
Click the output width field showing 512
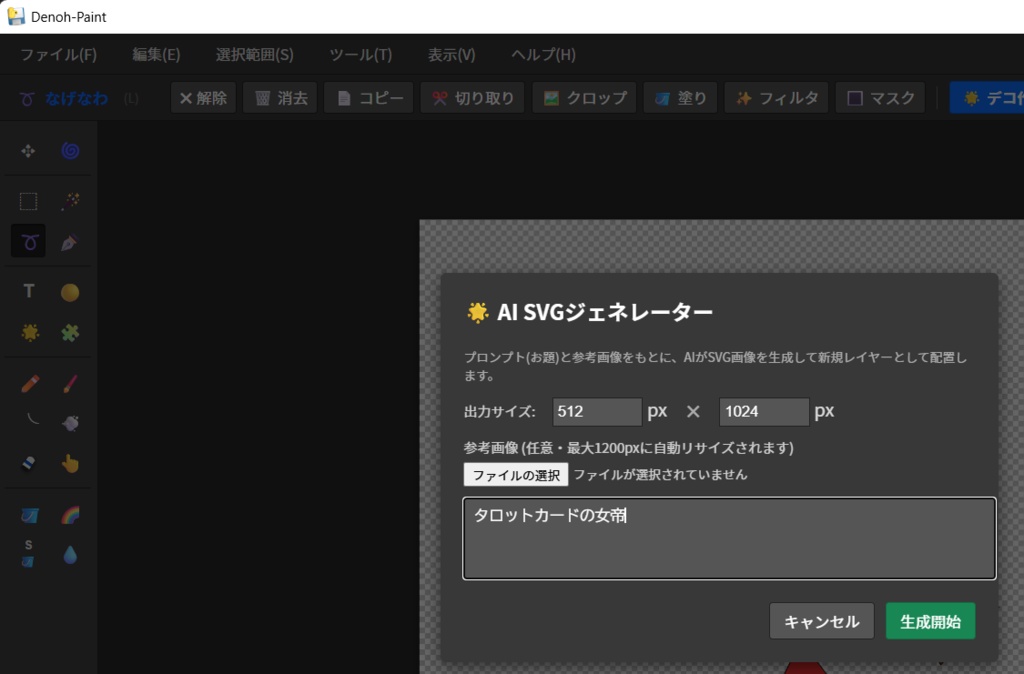[x=597, y=411]
